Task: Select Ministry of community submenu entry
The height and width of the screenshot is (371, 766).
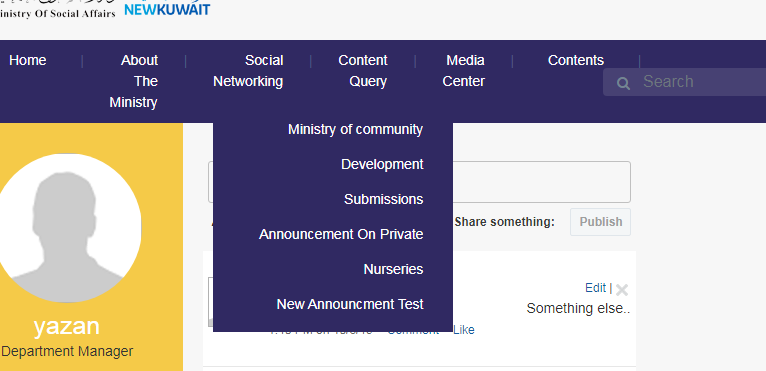Action: pos(355,130)
